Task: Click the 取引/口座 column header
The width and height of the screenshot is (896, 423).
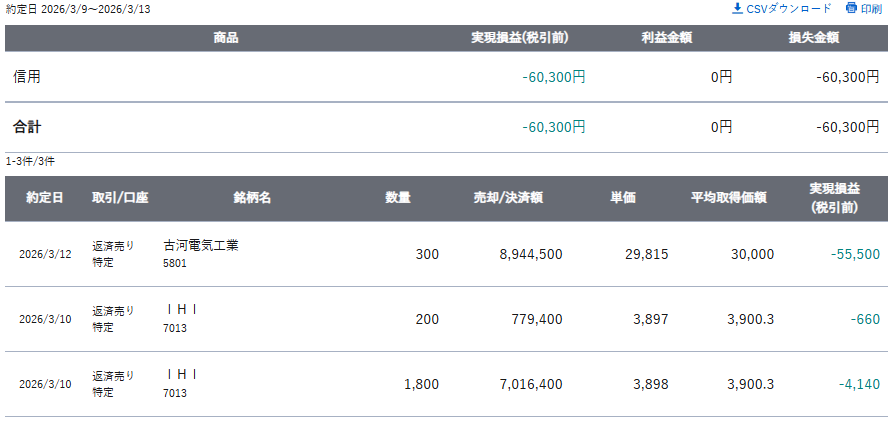Action: coord(120,198)
